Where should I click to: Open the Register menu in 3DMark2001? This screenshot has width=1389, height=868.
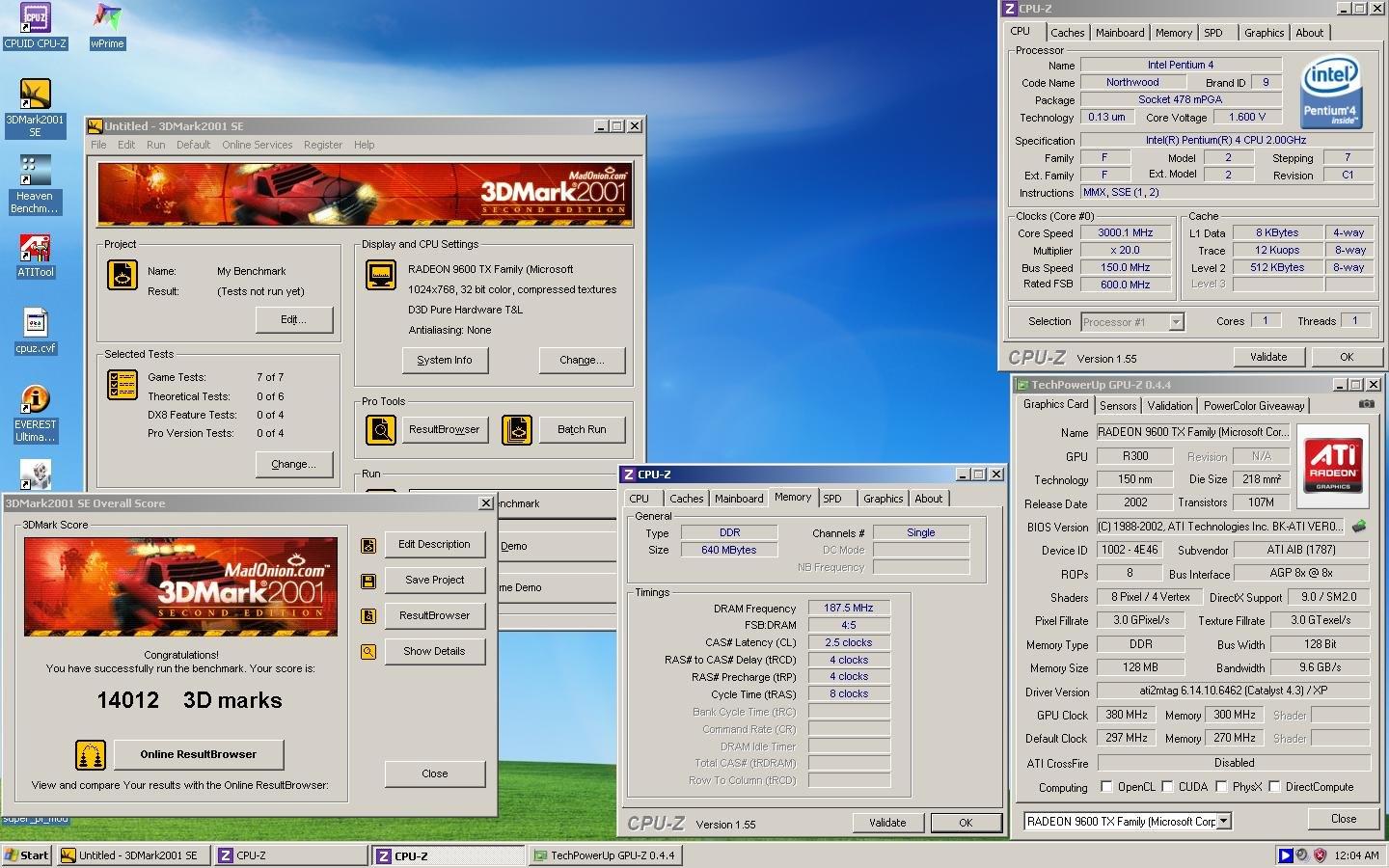[x=323, y=145]
